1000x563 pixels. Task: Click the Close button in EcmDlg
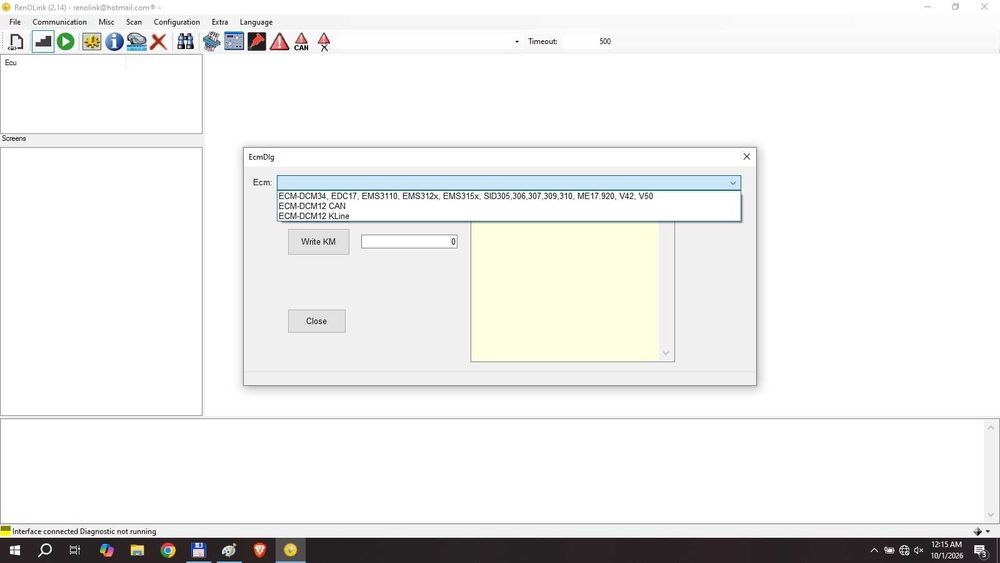316,321
